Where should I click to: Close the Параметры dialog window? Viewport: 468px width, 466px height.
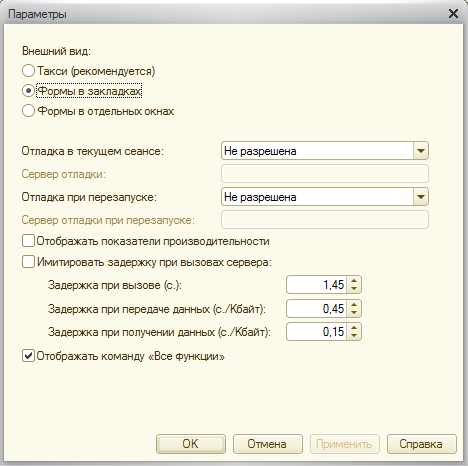453,14
